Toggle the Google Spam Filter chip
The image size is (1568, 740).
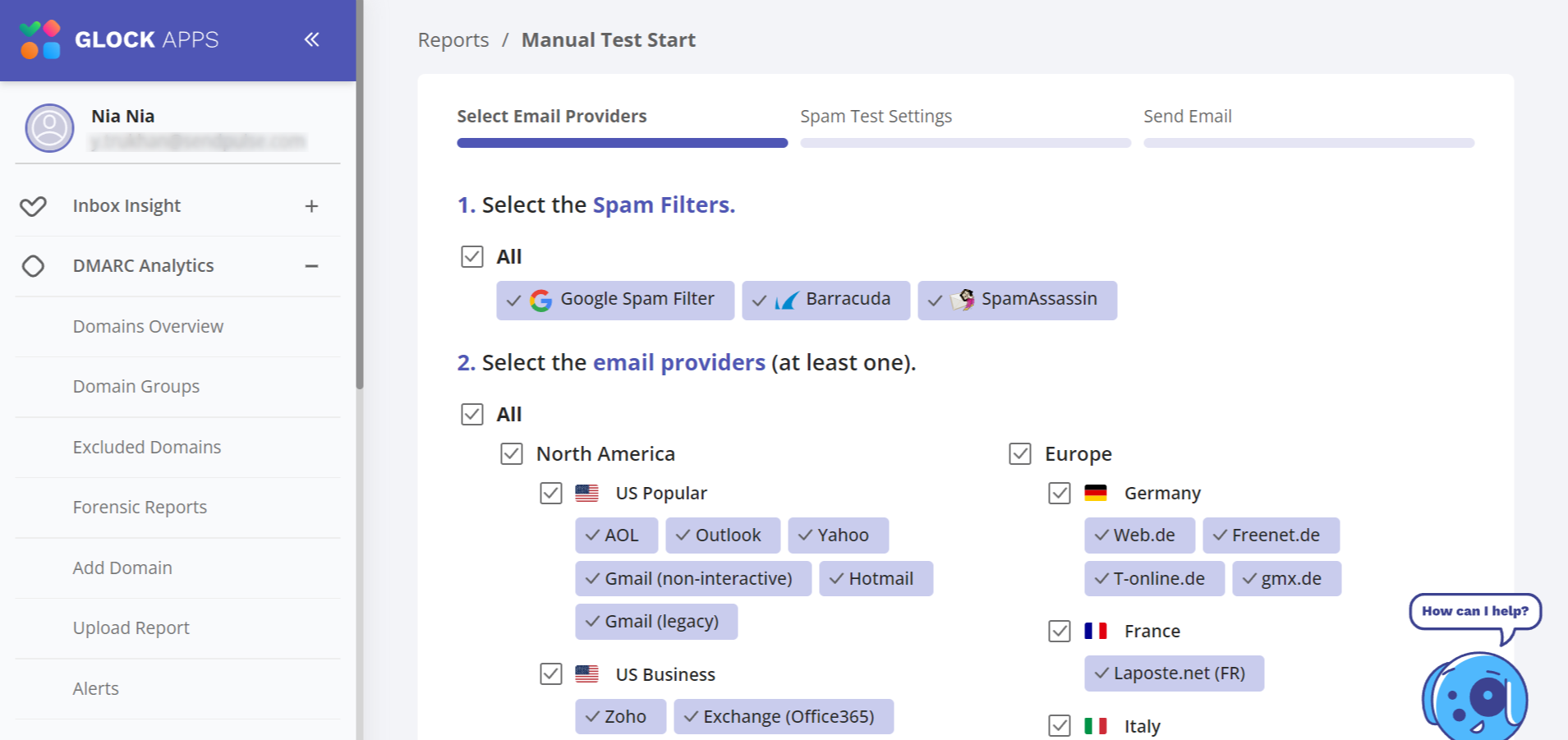[x=614, y=300]
